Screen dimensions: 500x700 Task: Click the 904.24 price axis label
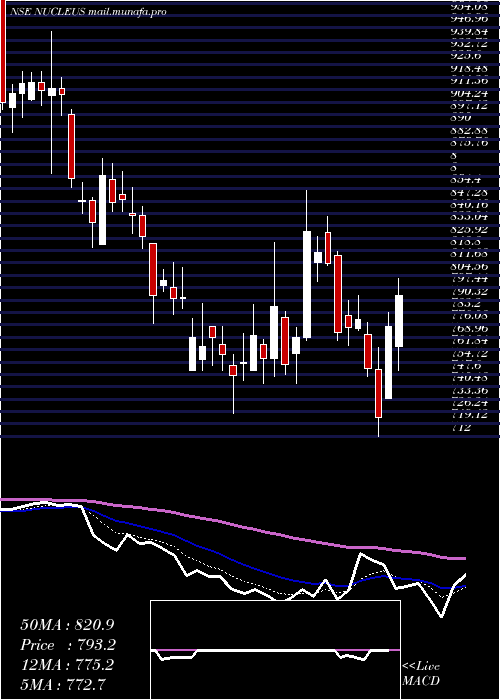(x=471, y=94)
